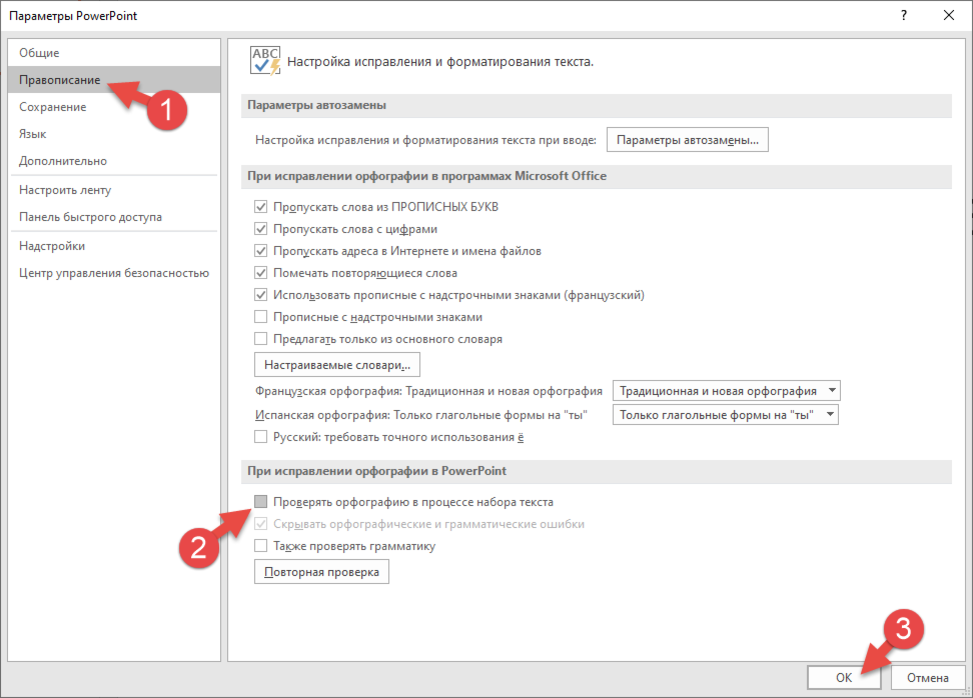Click the help question mark icon
973x698 pixels.
point(904,16)
